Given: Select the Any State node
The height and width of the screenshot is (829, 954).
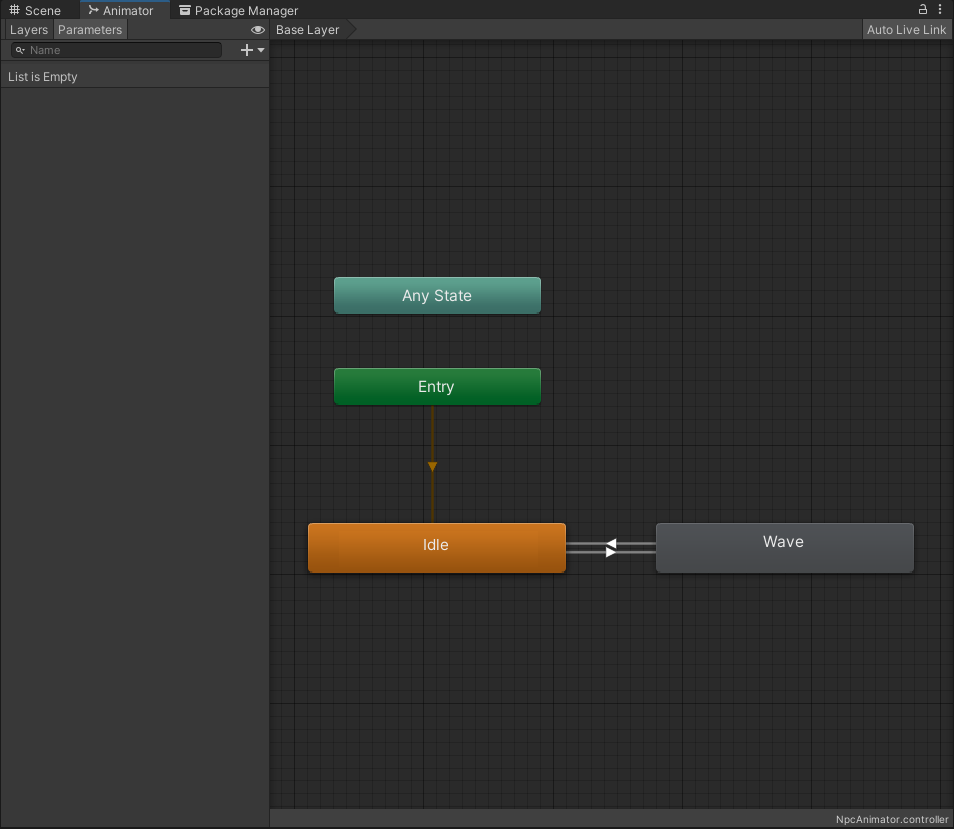Looking at the screenshot, I should pyautogui.click(x=437, y=296).
